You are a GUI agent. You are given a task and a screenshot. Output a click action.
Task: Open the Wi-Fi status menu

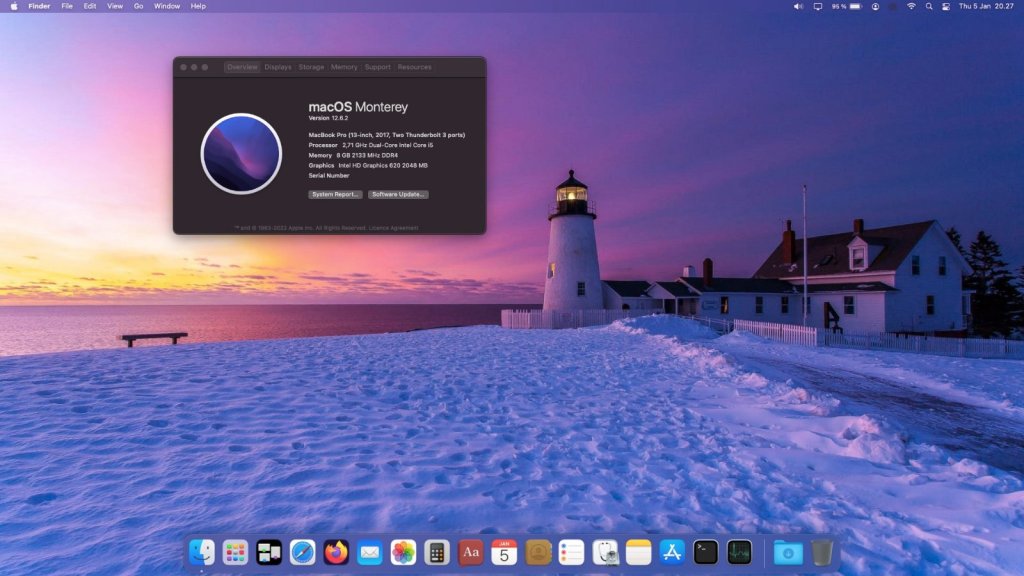coord(911,6)
